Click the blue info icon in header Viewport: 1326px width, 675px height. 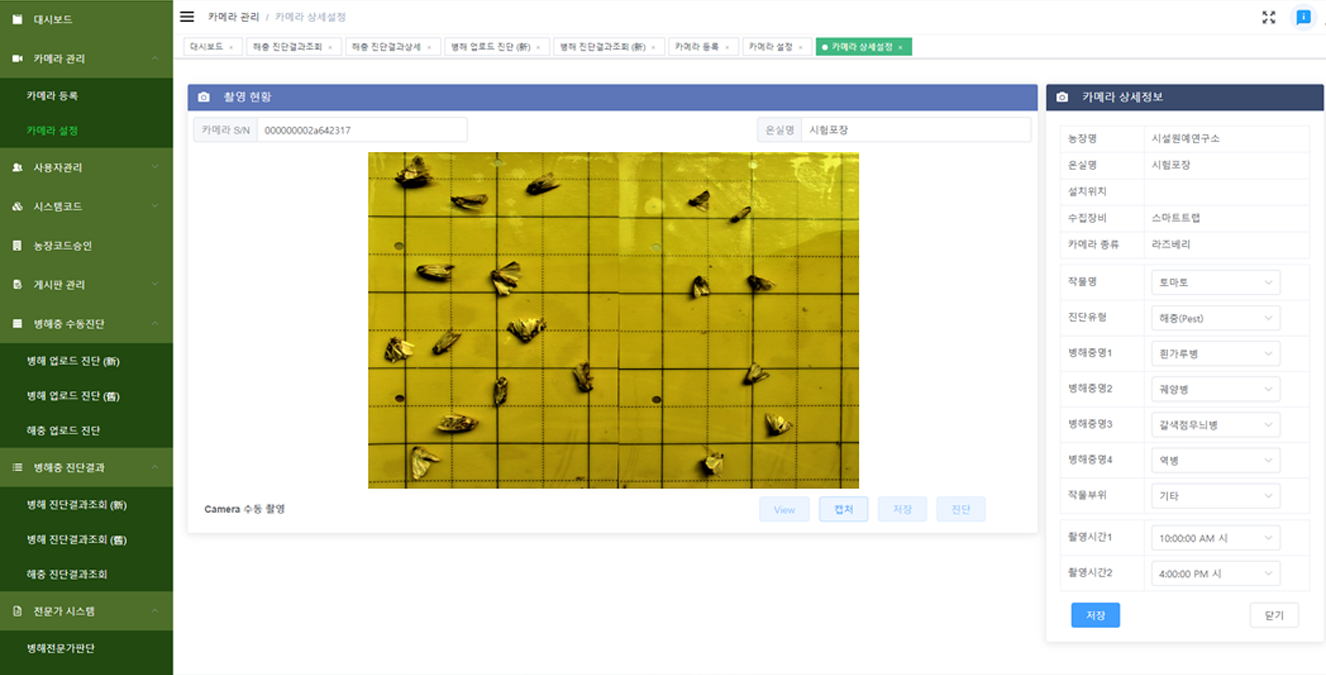tap(1303, 17)
